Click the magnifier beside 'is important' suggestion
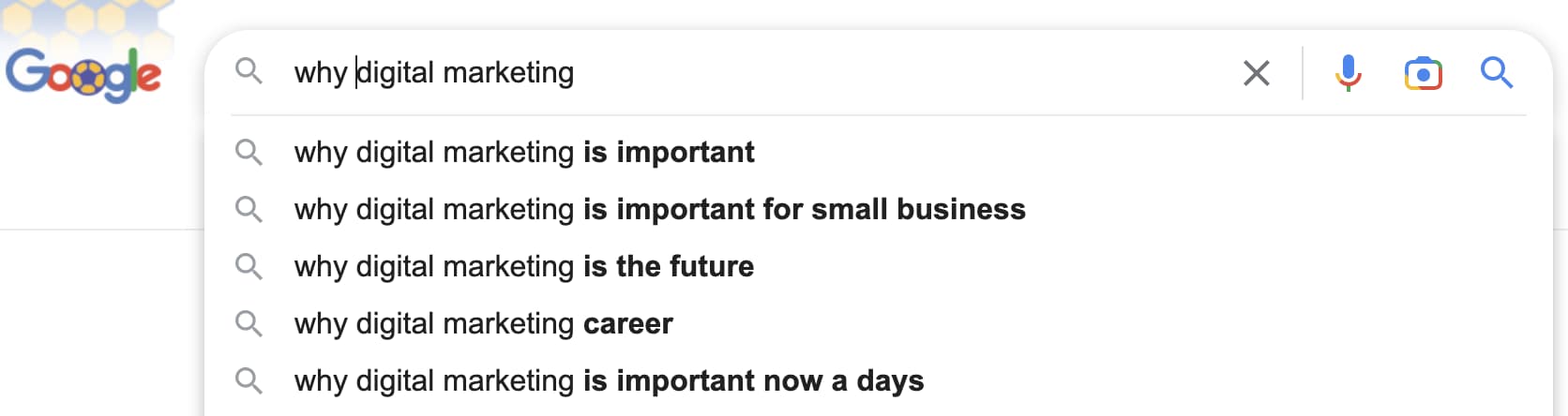This screenshot has height=416, width=1568. 249,152
